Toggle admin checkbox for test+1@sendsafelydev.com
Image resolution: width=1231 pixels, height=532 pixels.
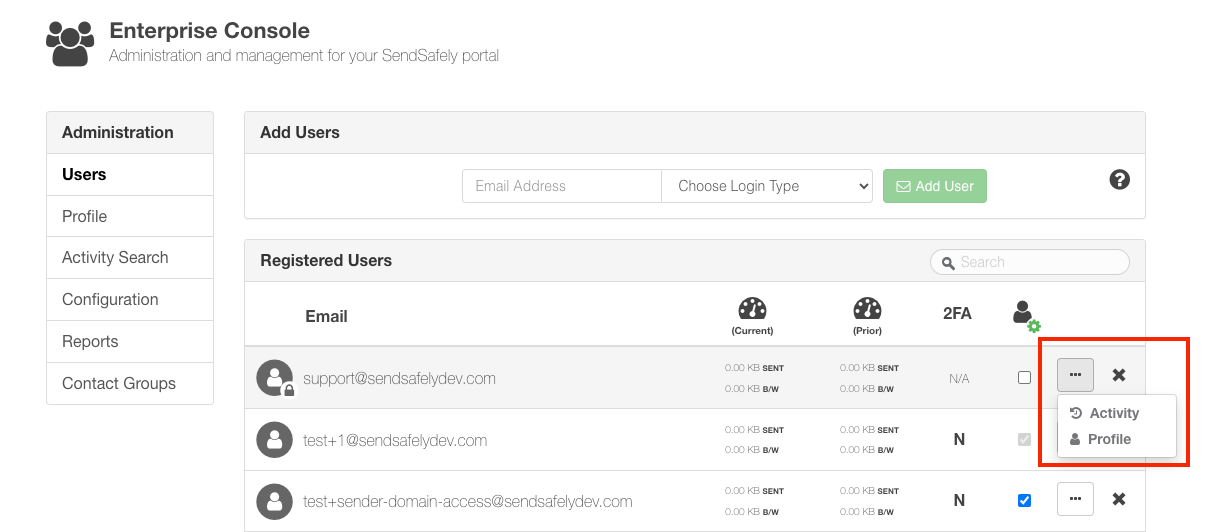click(x=1024, y=439)
